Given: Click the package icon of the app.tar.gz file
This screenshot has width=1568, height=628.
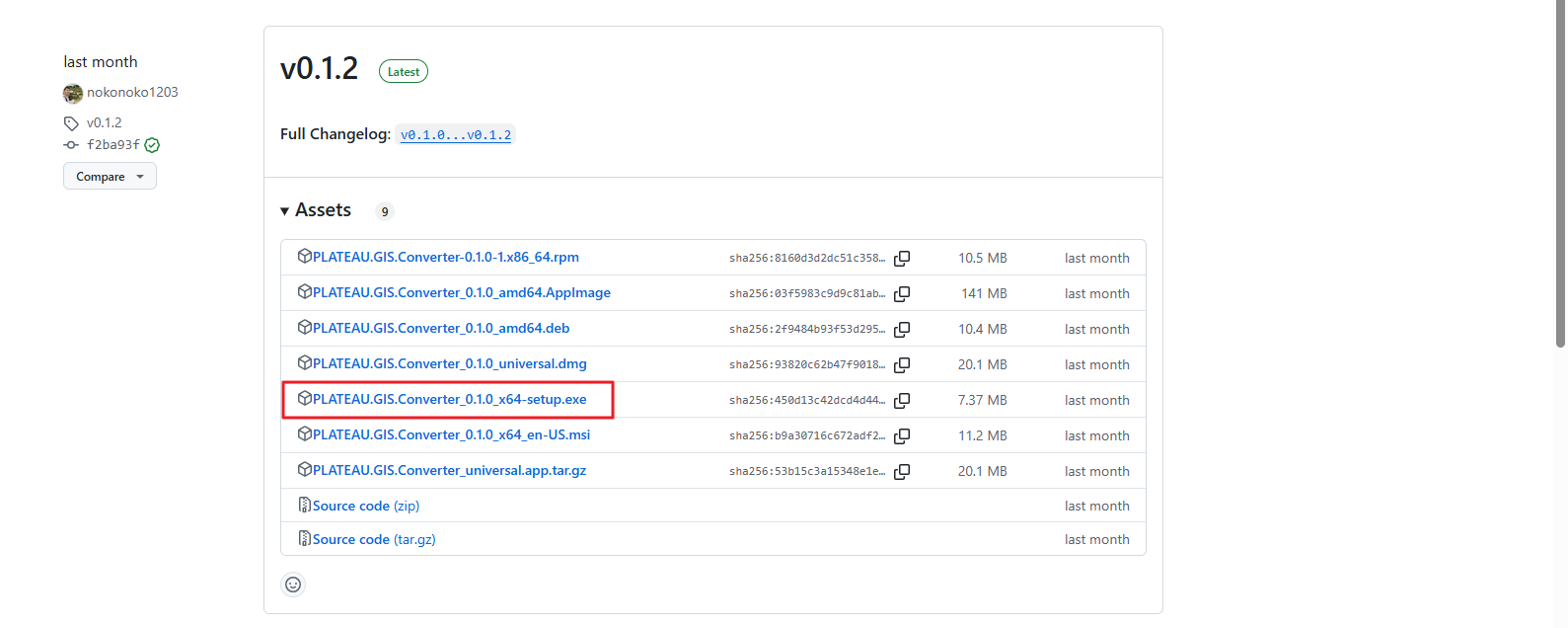Looking at the screenshot, I should pos(305,470).
